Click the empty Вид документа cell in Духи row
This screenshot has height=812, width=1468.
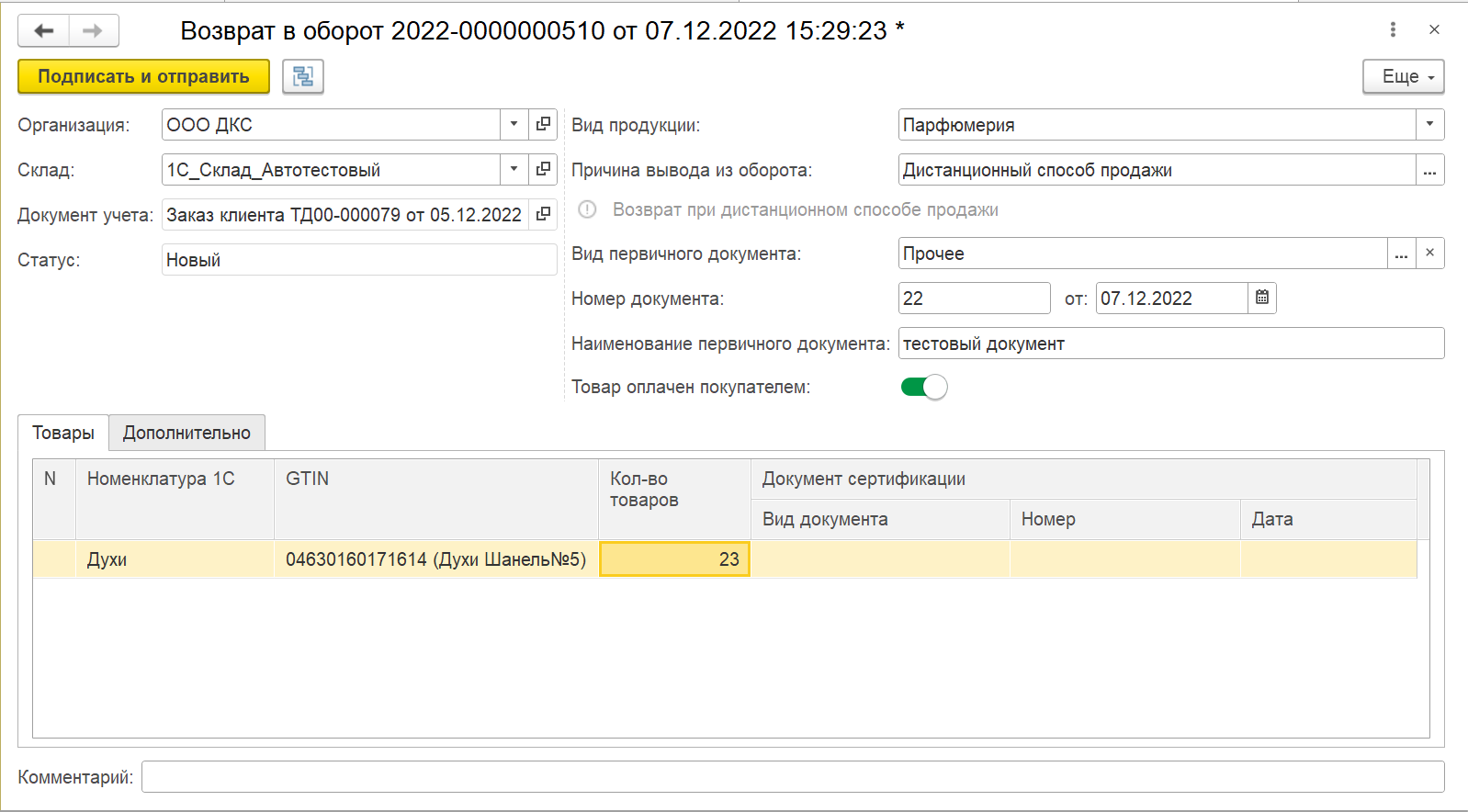[x=880, y=559]
